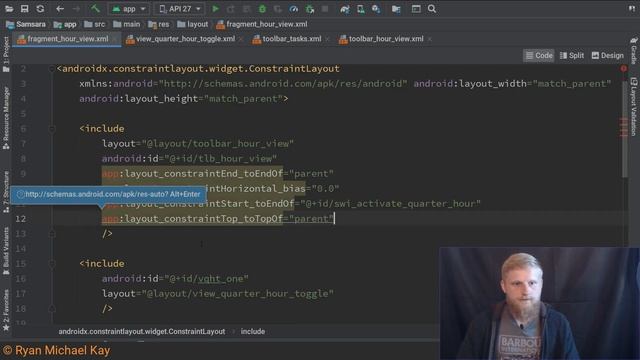
Task: Click the res folder breadcrumb
Action: point(159,24)
